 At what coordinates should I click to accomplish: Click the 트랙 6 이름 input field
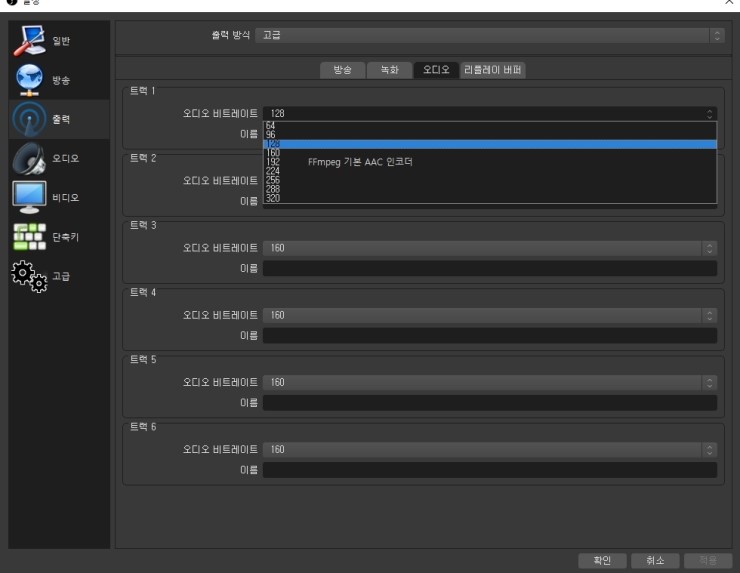[490, 470]
